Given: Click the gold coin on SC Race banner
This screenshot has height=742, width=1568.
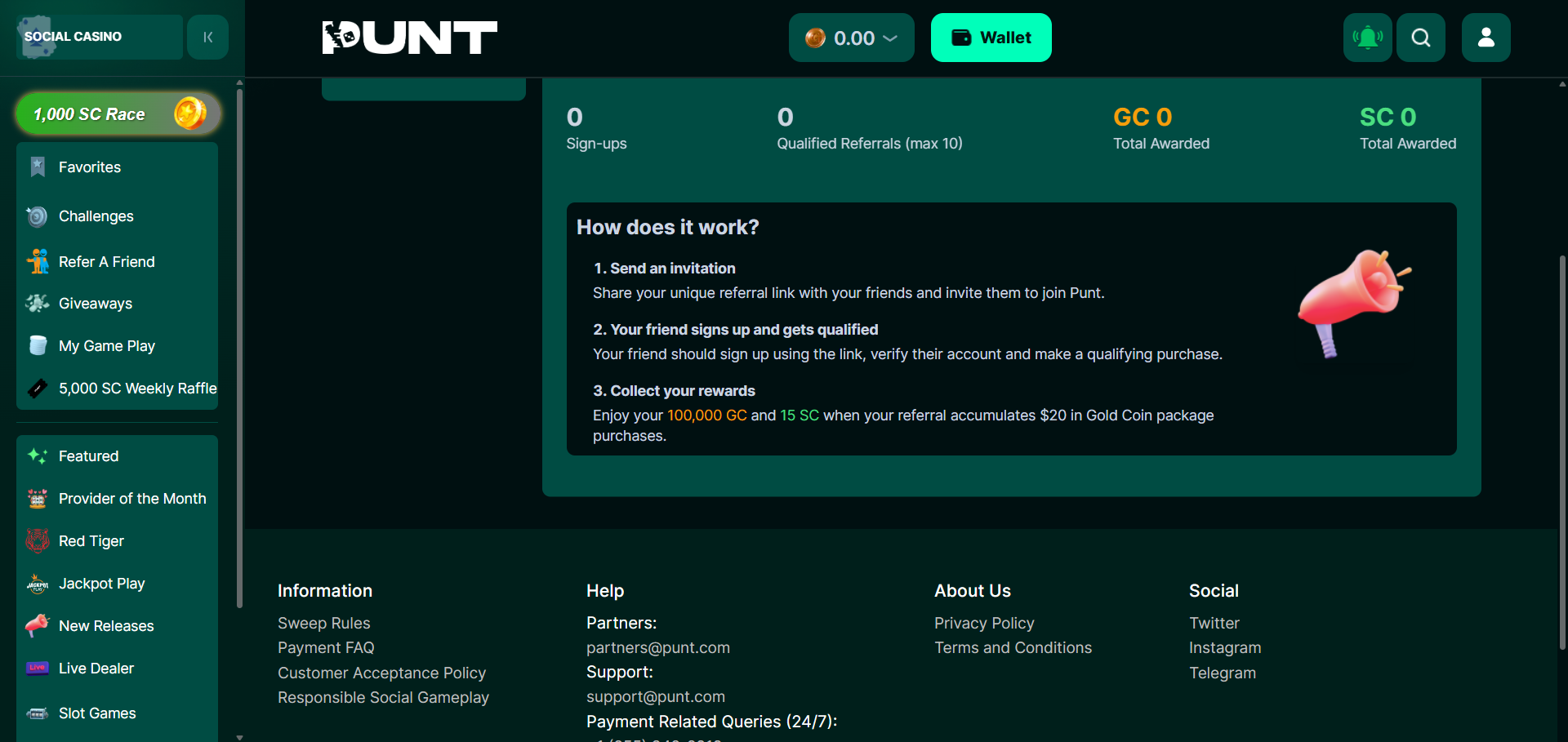Looking at the screenshot, I should (190, 113).
